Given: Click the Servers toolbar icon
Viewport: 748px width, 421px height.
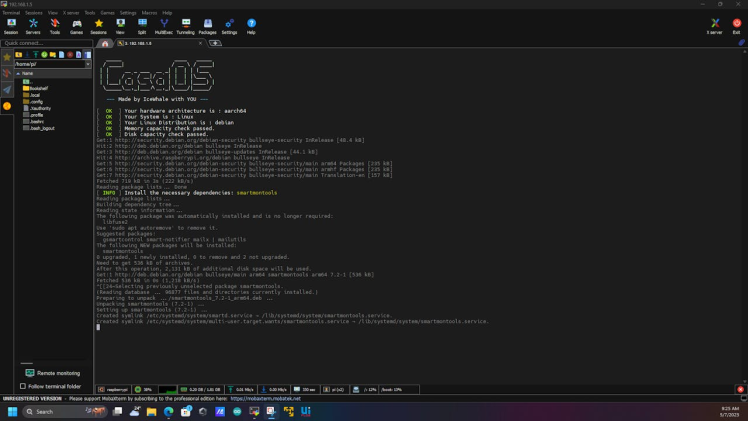Looking at the screenshot, I should tap(33, 25).
